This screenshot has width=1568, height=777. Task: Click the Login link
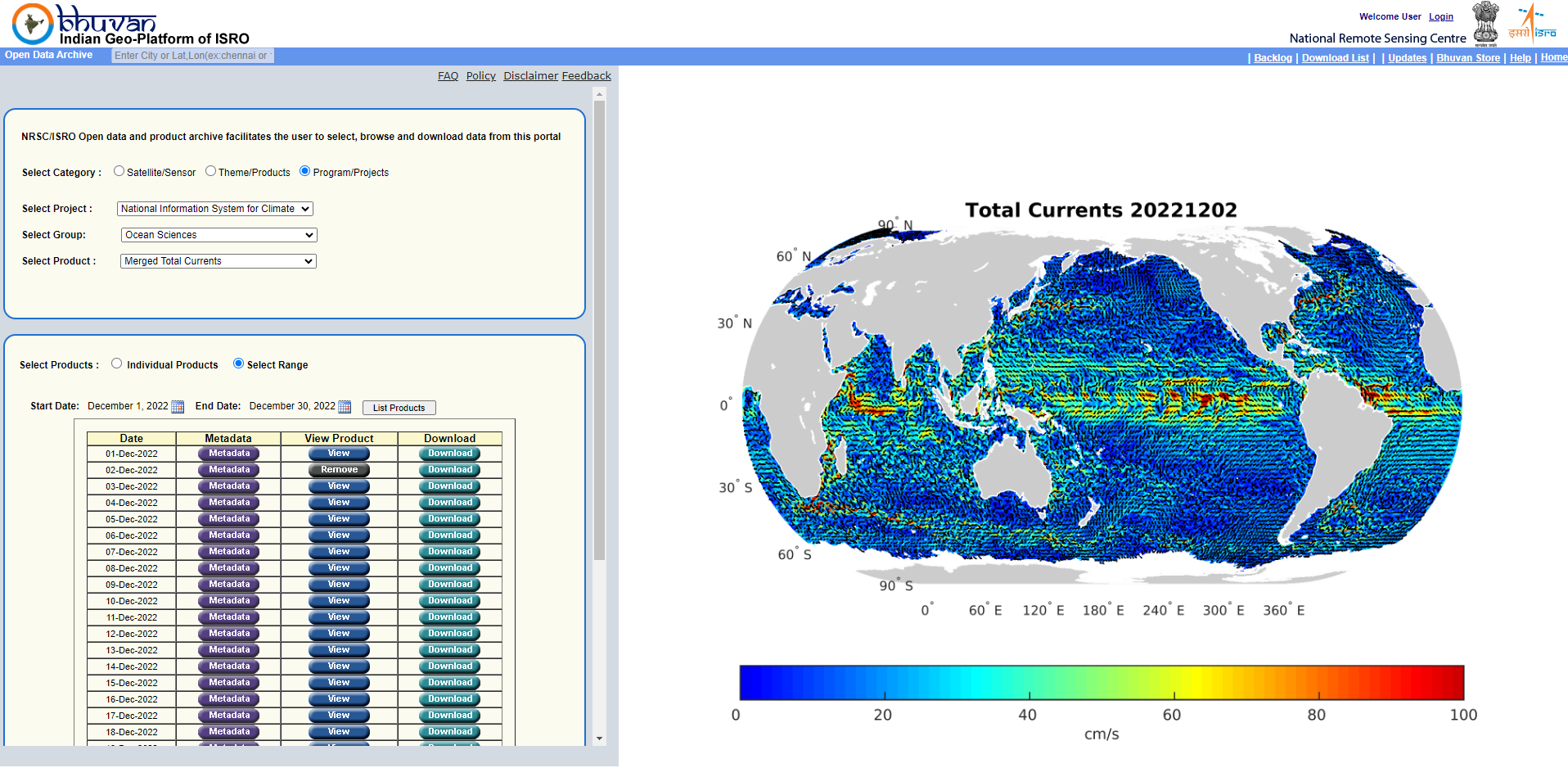1441,16
